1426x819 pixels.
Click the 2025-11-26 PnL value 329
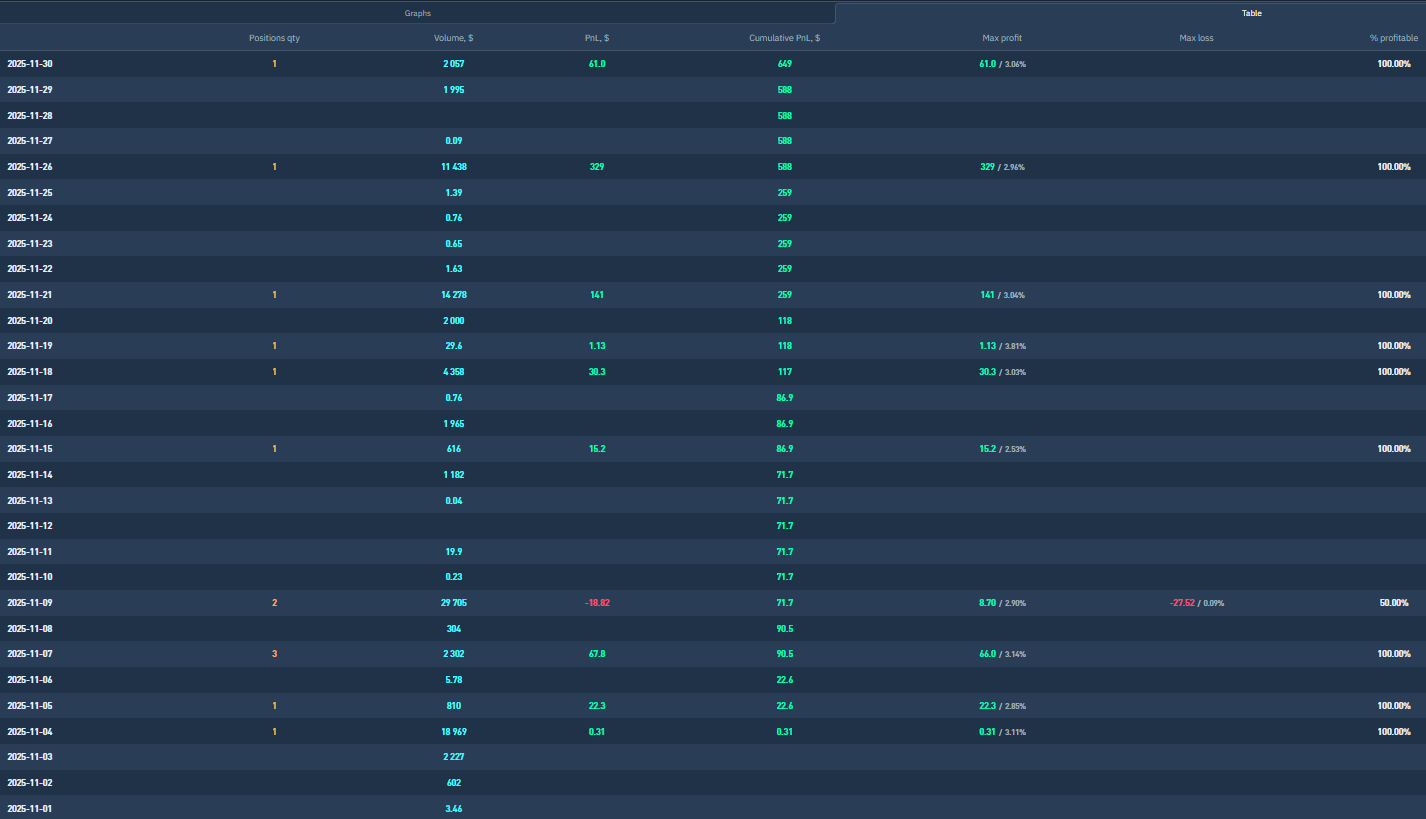597,167
